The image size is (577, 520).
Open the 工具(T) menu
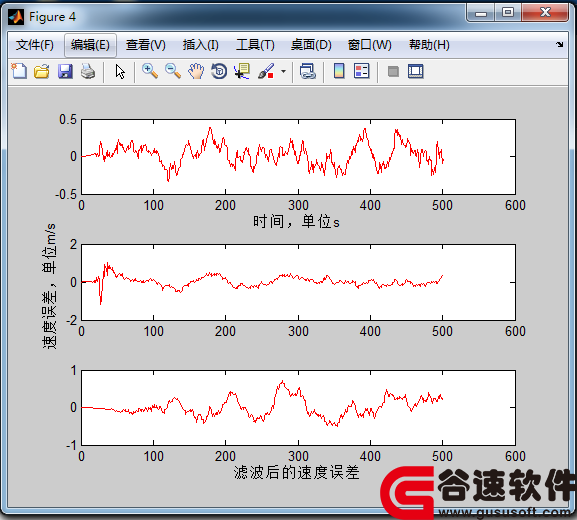point(255,45)
